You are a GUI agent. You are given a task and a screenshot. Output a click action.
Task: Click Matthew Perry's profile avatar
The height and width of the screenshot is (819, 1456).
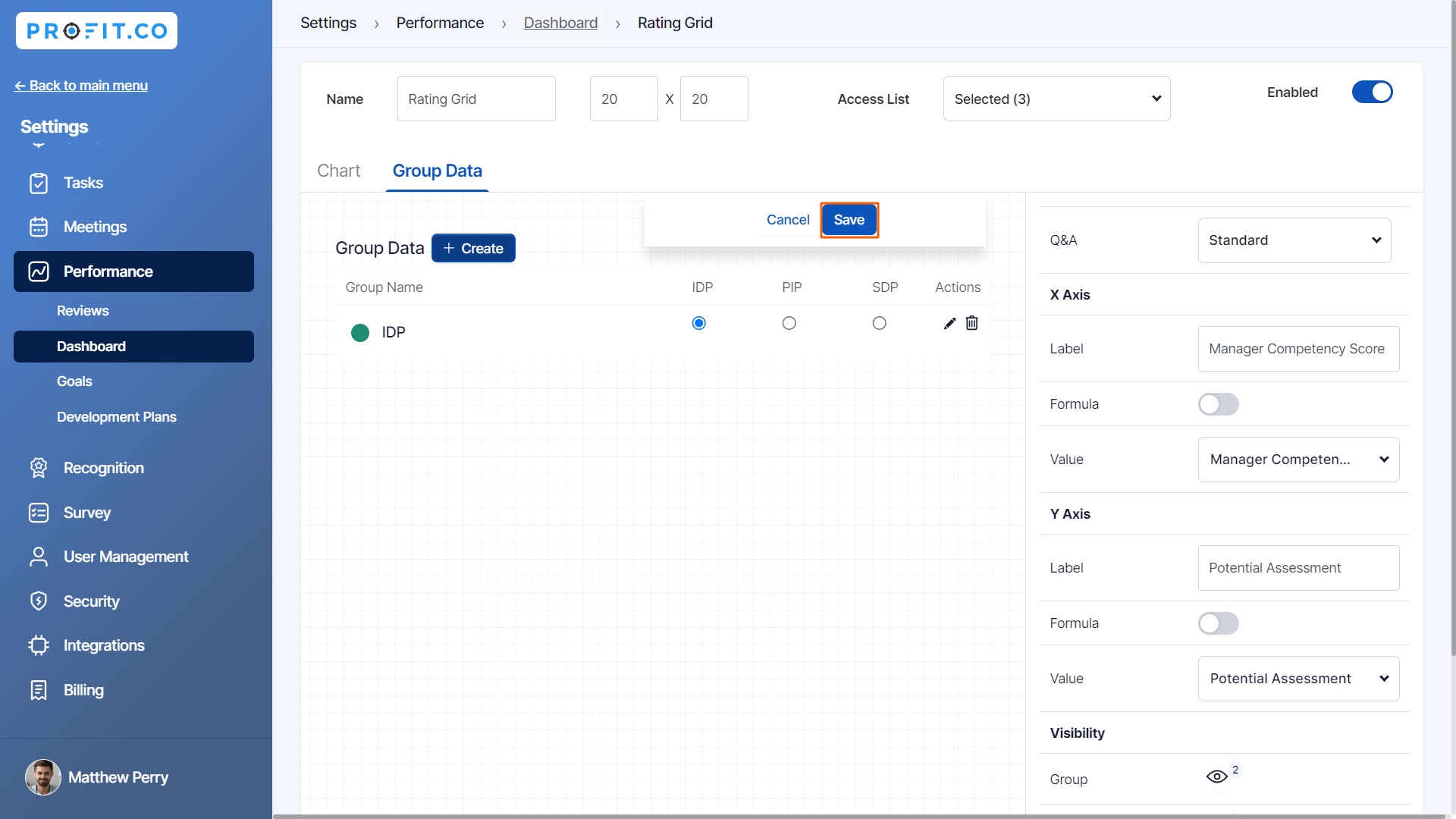click(43, 777)
